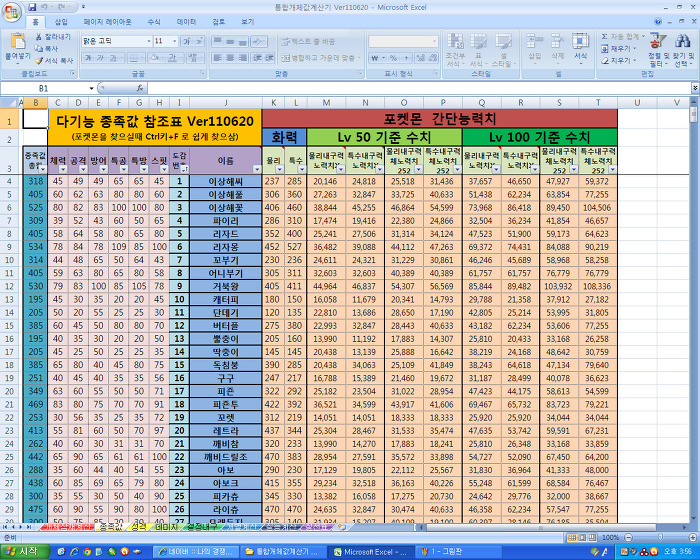This screenshot has height=560, width=700.
Task: Open the font size dropdown showing 11
Action: [x=175, y=41]
